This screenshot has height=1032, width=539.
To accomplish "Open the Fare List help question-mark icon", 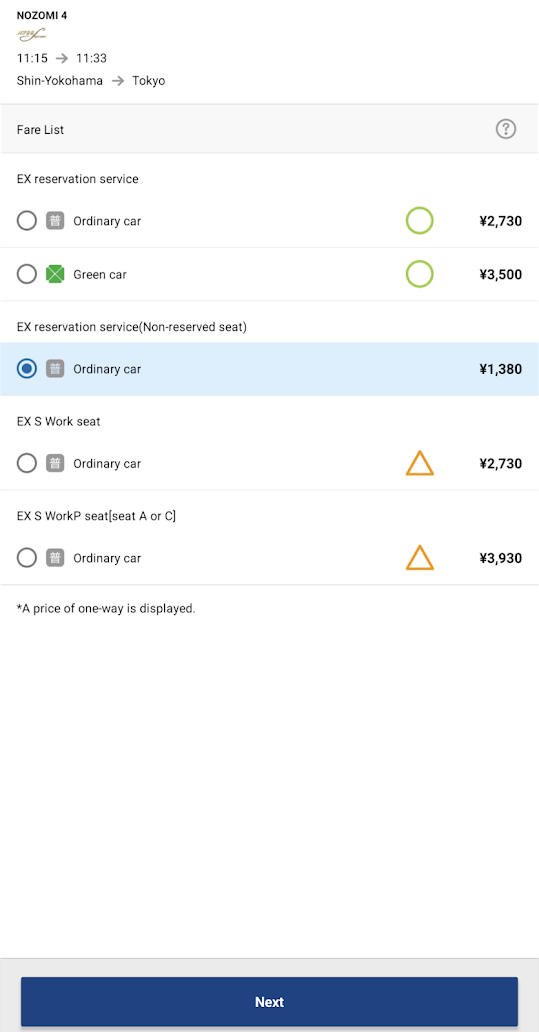I will tap(505, 129).
